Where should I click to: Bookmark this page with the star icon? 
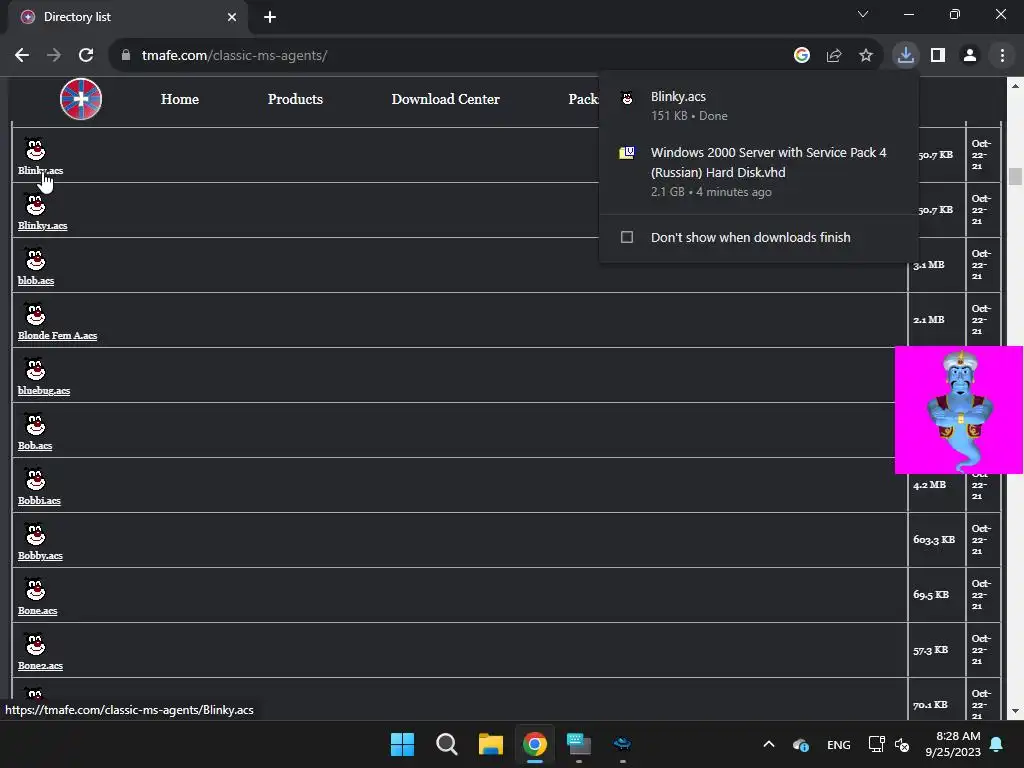866,56
